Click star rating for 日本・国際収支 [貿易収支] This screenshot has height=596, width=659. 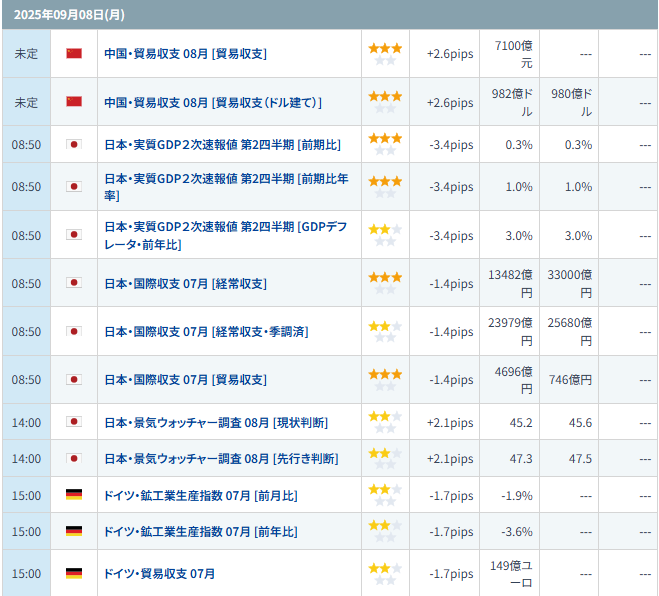pyautogui.click(x=385, y=380)
